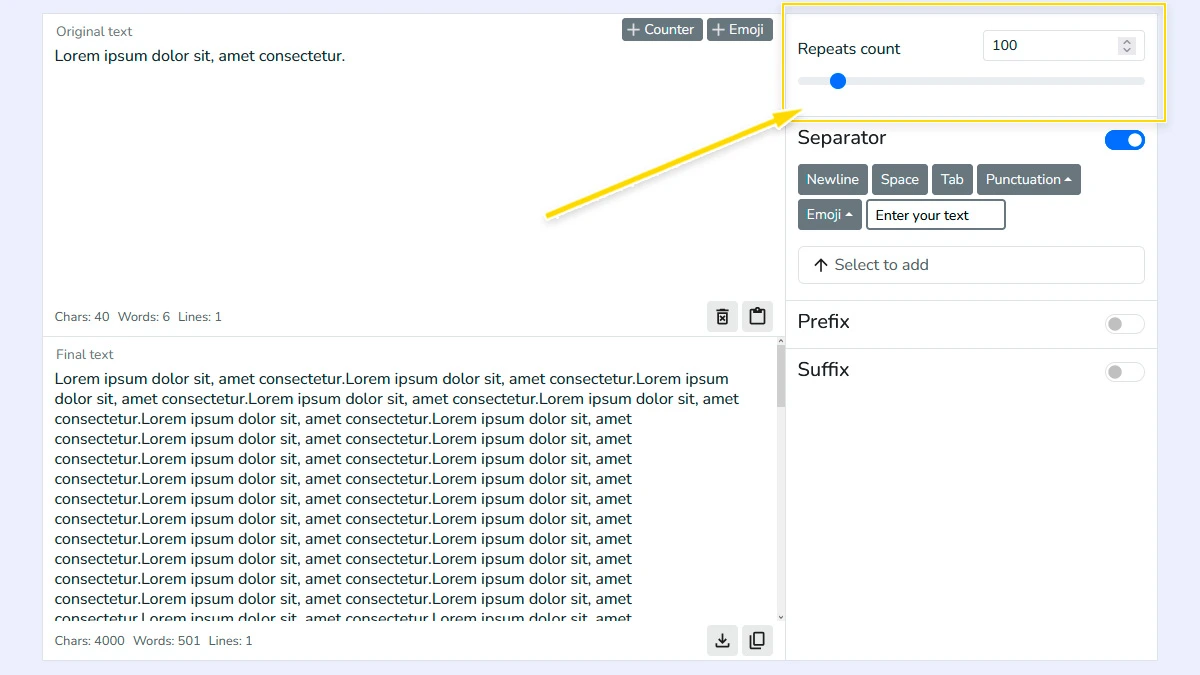Open the Select to add dropdown
This screenshot has width=1200, height=675.
pyautogui.click(x=970, y=265)
